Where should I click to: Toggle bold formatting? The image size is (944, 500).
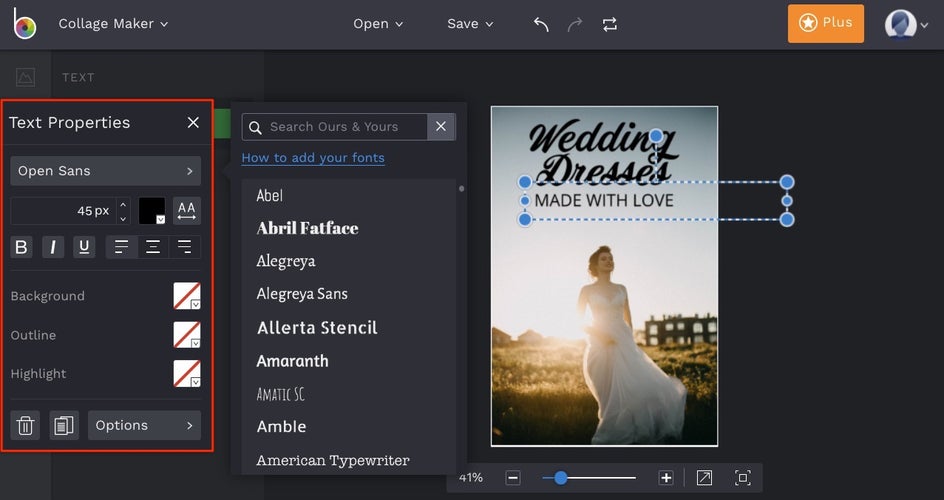point(22,247)
